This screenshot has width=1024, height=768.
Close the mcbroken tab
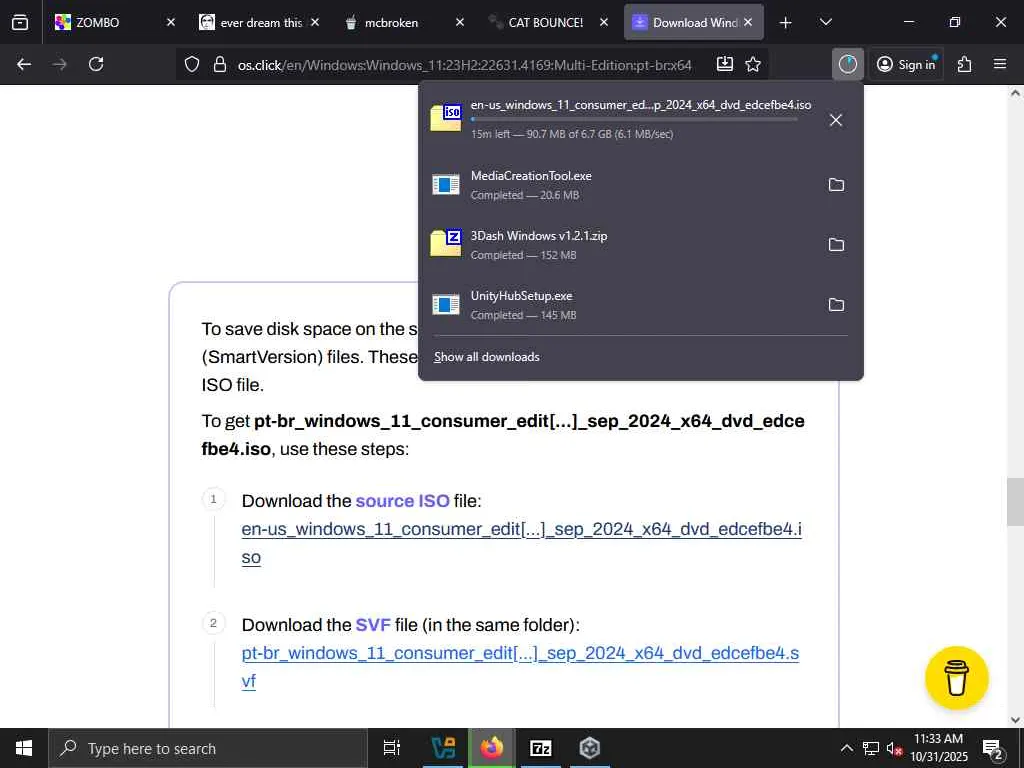point(460,22)
